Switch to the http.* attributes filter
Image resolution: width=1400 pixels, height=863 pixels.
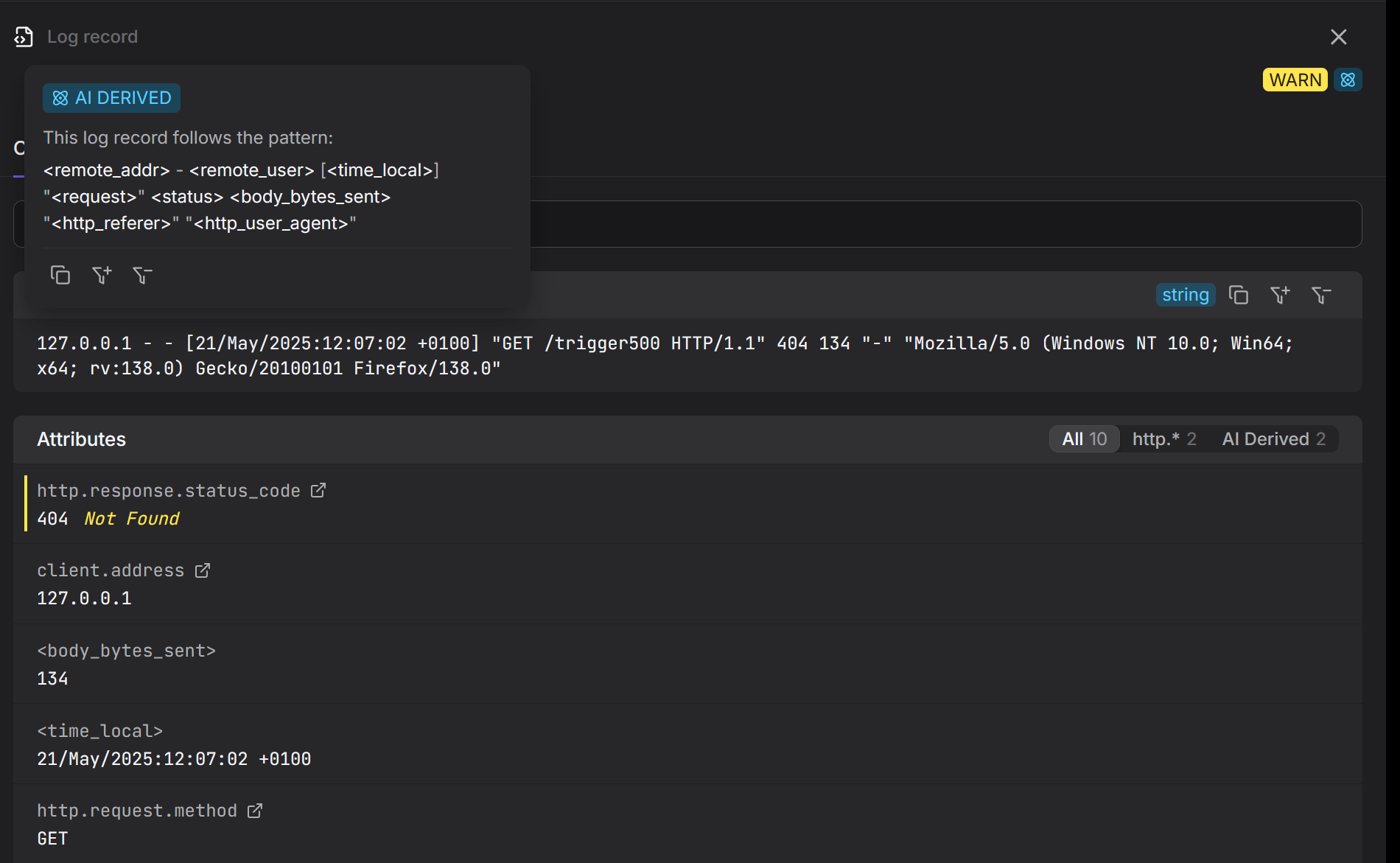coord(1164,439)
